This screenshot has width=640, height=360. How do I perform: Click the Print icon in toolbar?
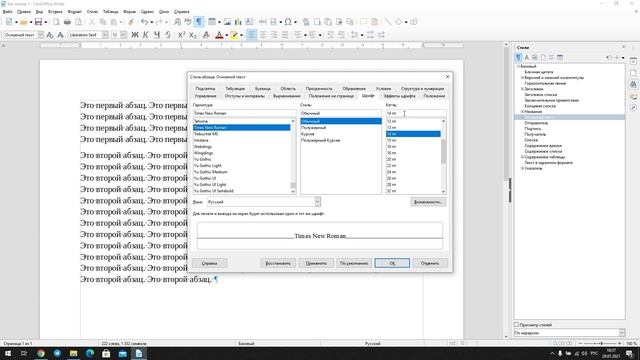coord(67,22)
